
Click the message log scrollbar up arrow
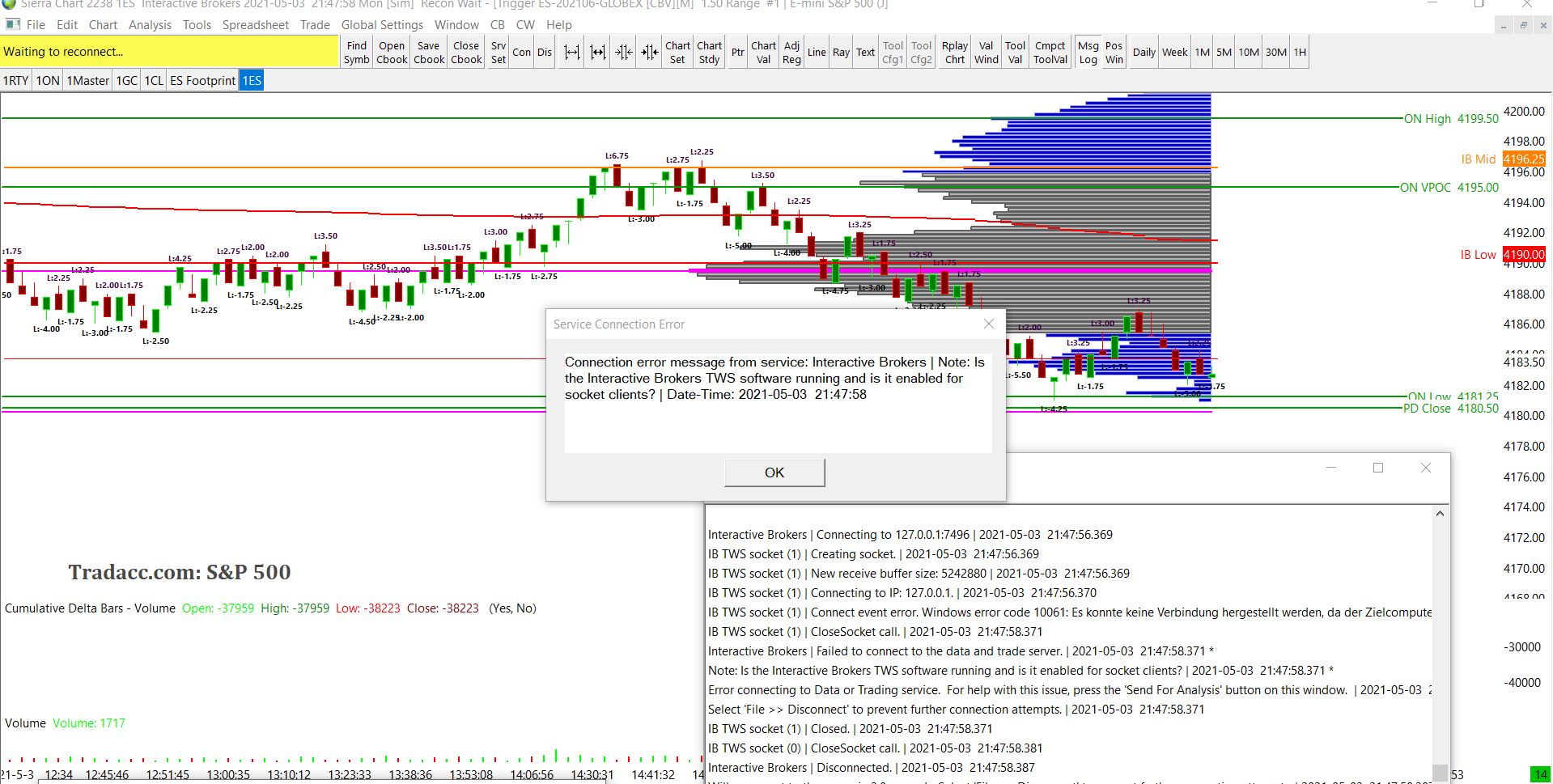(x=1440, y=514)
